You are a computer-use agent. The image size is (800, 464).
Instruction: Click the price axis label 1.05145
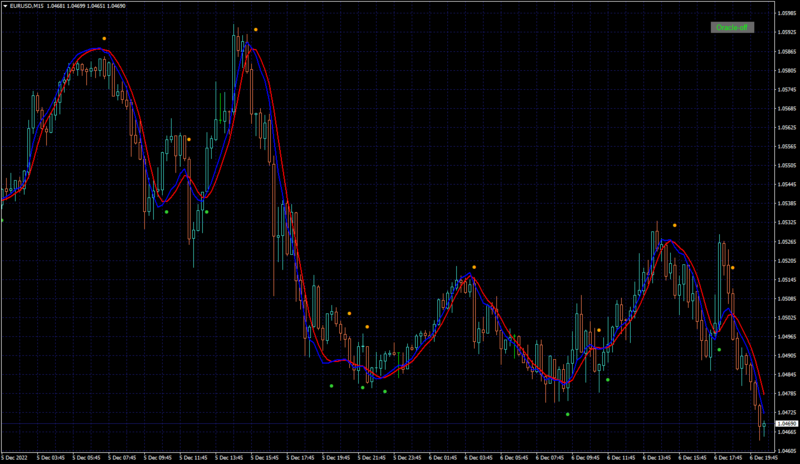(x=786, y=280)
